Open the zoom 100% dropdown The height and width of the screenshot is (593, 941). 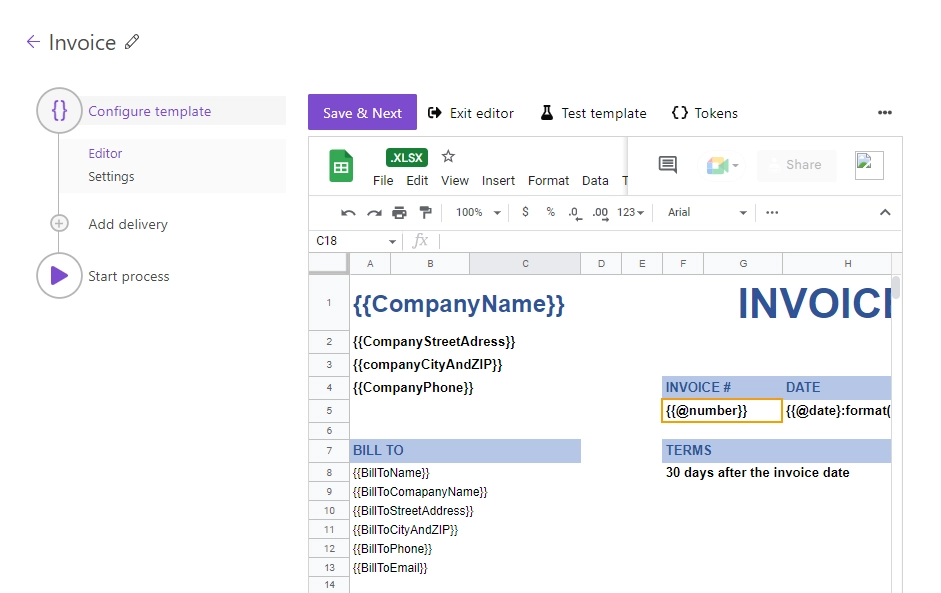pyautogui.click(x=478, y=212)
